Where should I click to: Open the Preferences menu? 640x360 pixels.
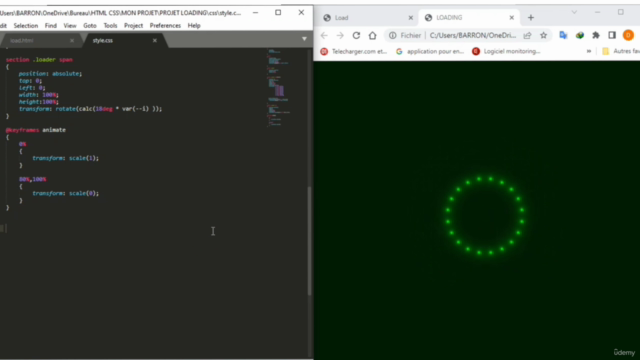click(165, 25)
